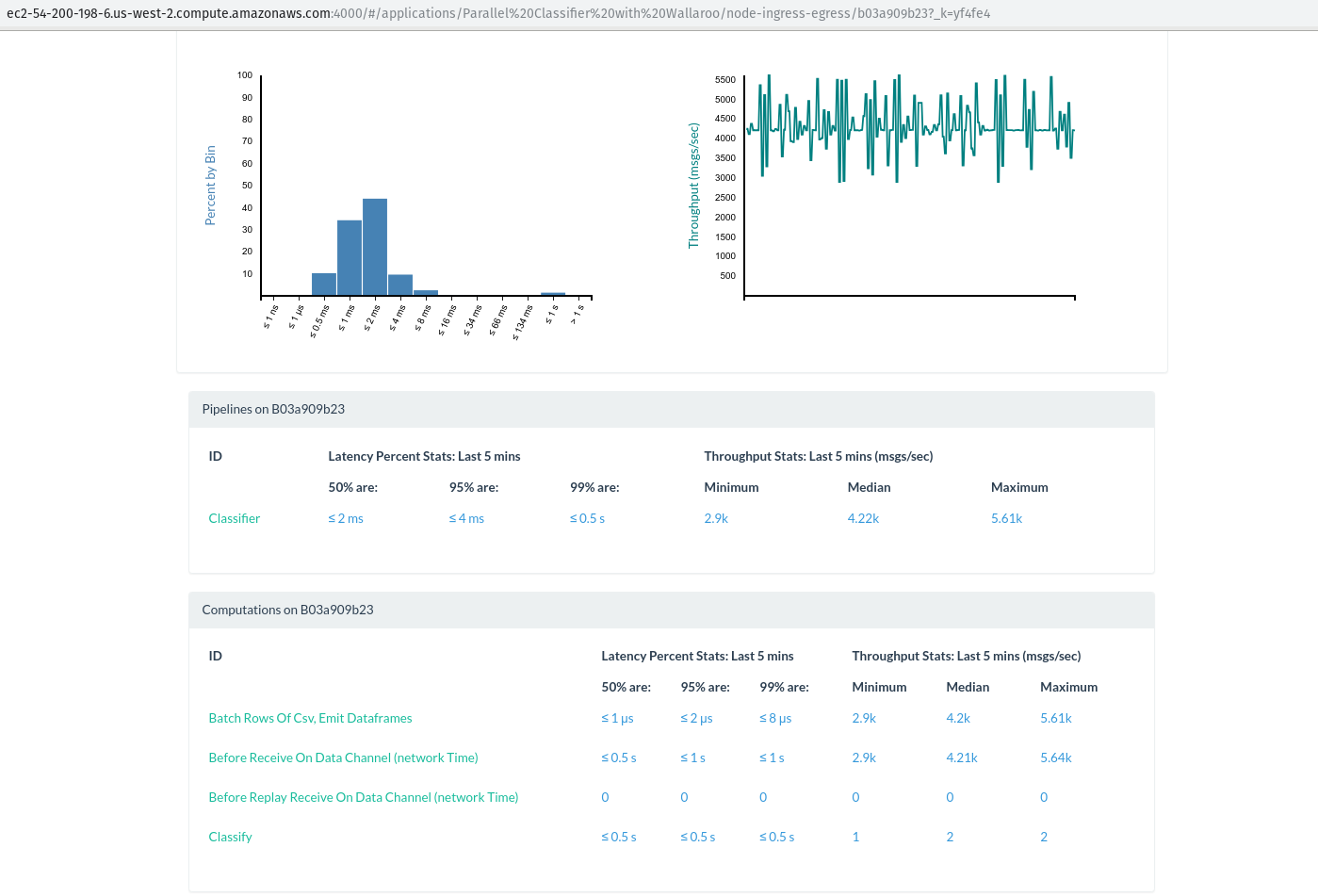Click the ≤ 1 ms histogram bar

point(350,258)
